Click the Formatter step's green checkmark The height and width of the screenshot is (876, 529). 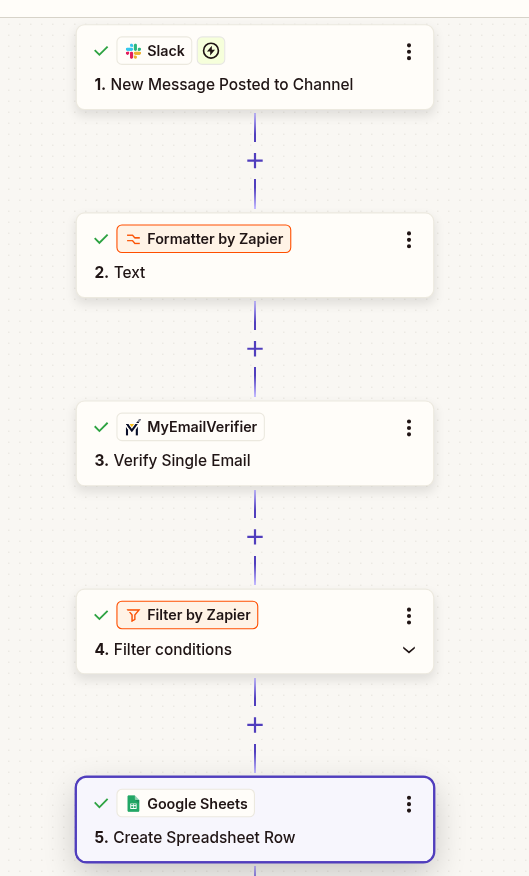101,239
